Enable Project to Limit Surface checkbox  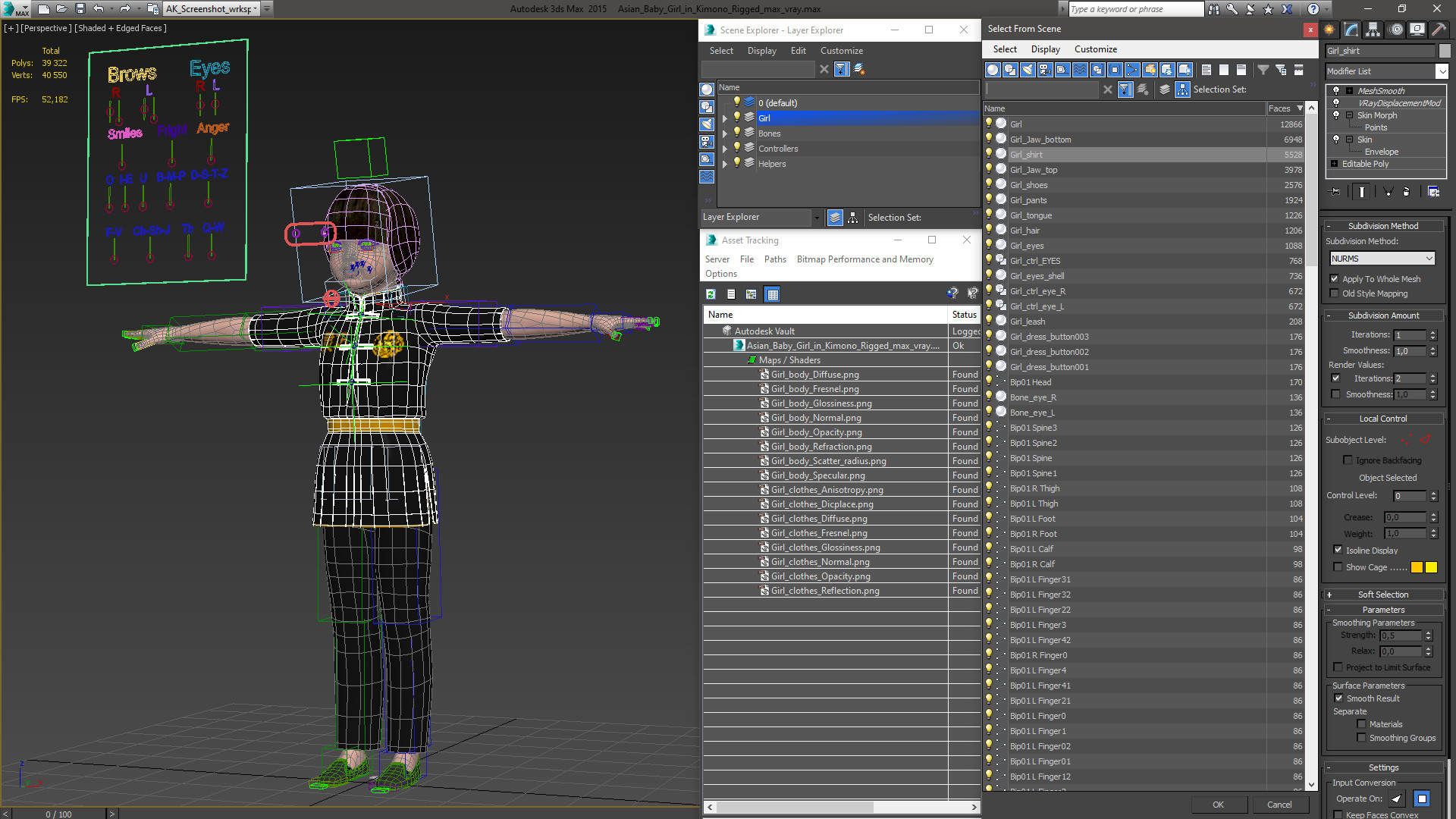pos(1338,667)
